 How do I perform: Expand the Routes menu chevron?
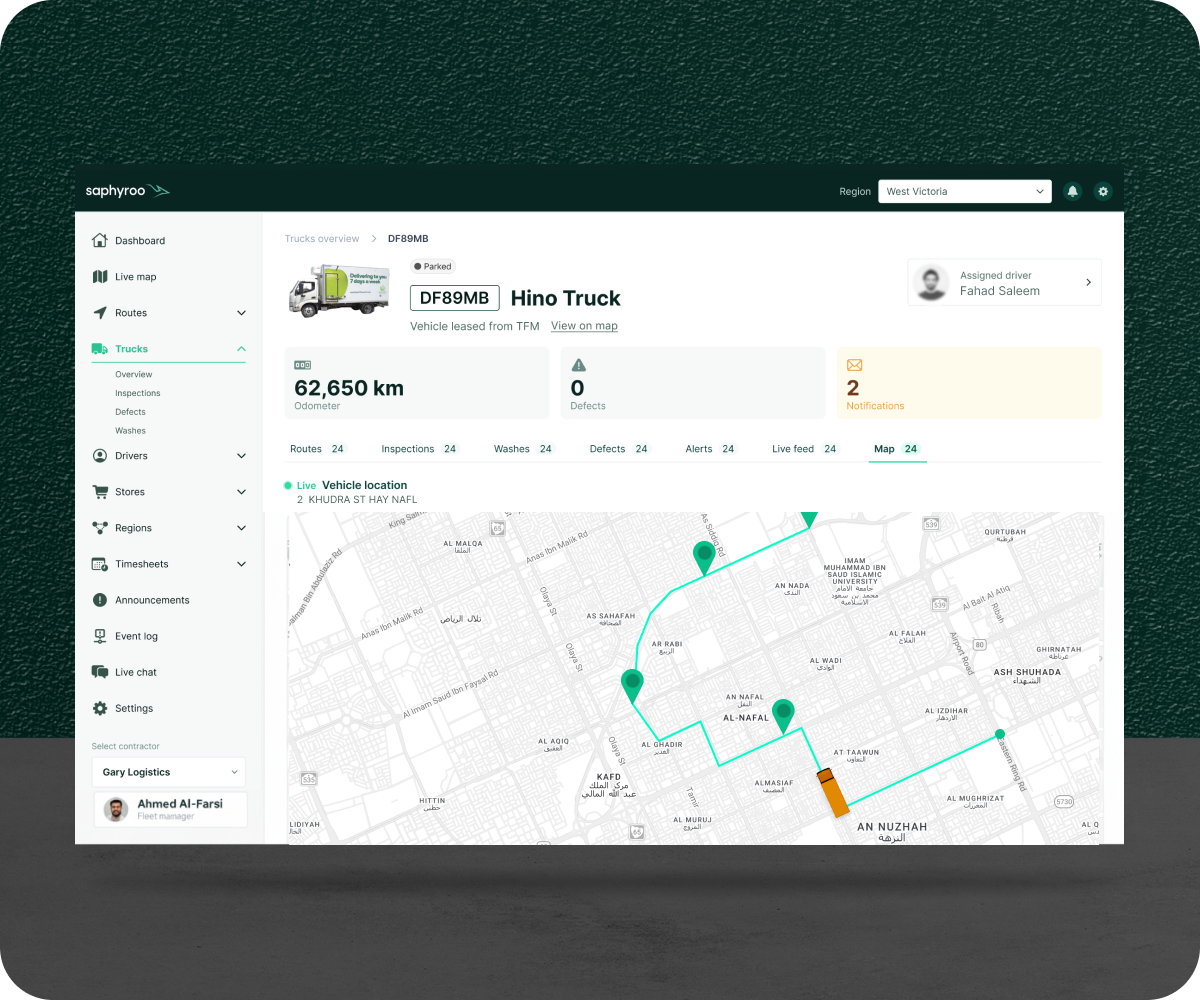[241, 313]
